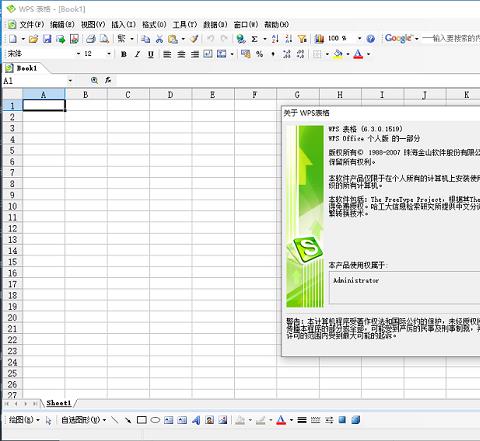Draw an arrow line
This screenshot has width=480, height=441.
click(x=128, y=420)
